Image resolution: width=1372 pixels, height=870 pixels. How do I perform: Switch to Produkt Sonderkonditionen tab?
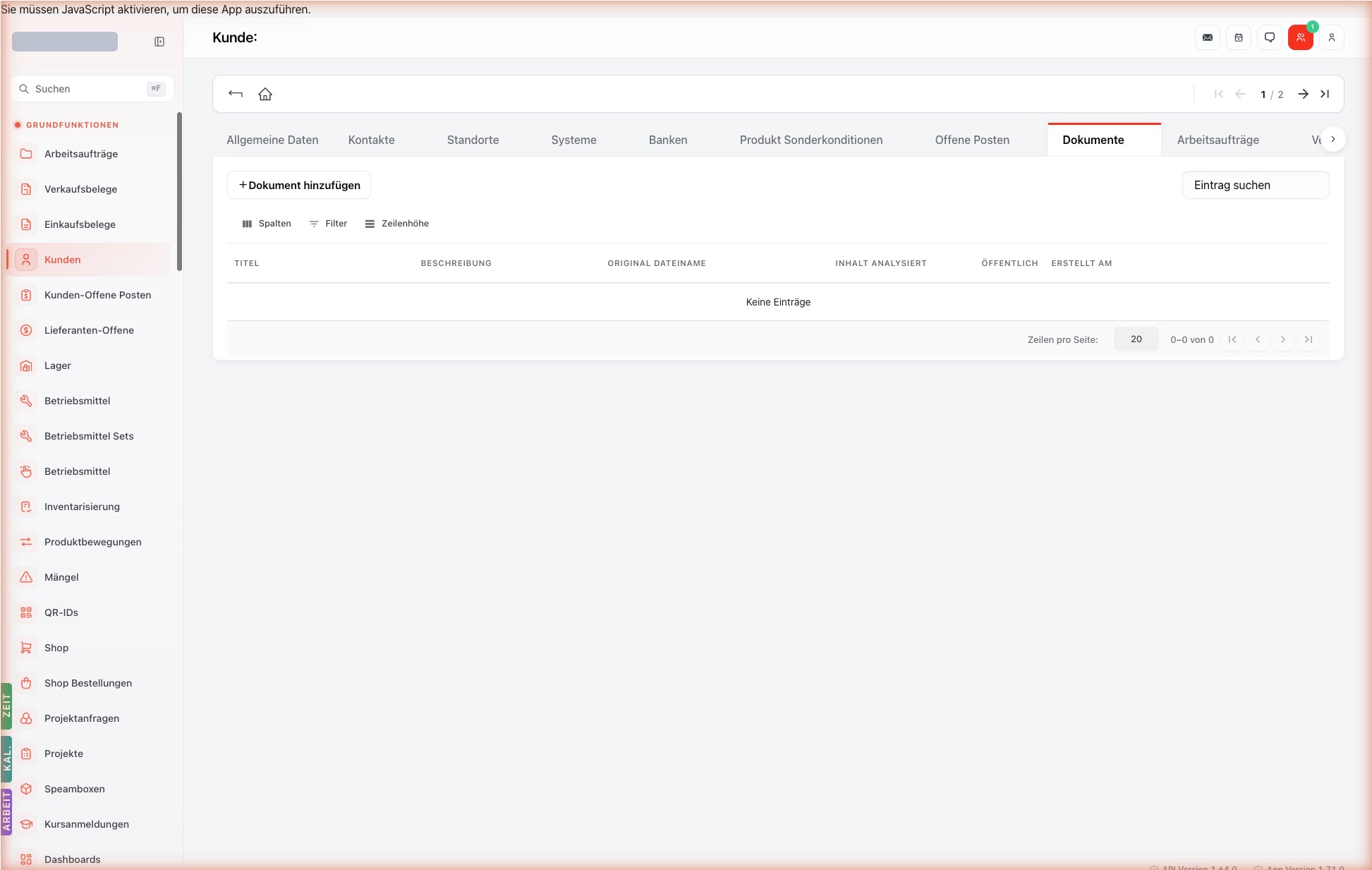(x=811, y=140)
